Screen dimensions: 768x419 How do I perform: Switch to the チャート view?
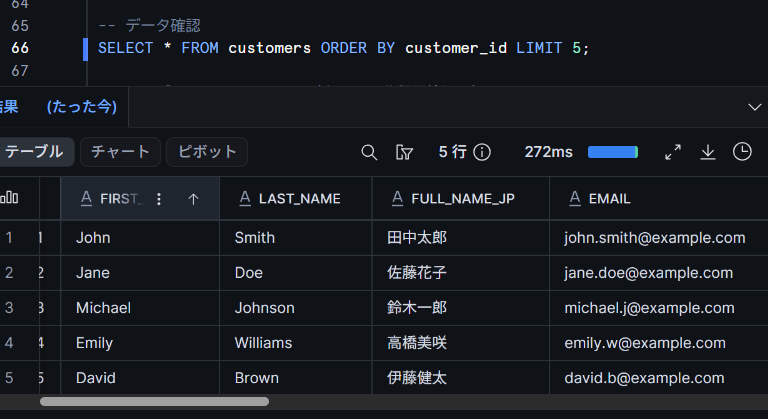pos(120,152)
